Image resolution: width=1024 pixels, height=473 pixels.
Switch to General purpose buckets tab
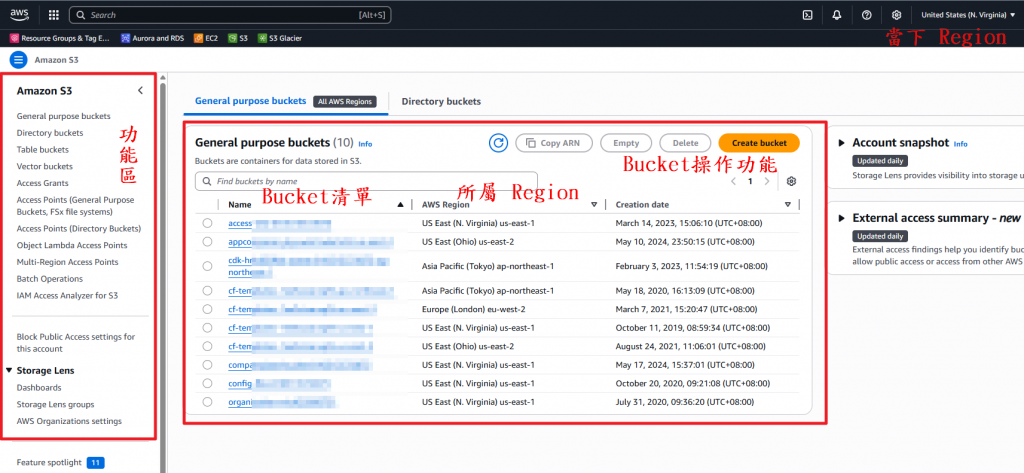click(250, 101)
